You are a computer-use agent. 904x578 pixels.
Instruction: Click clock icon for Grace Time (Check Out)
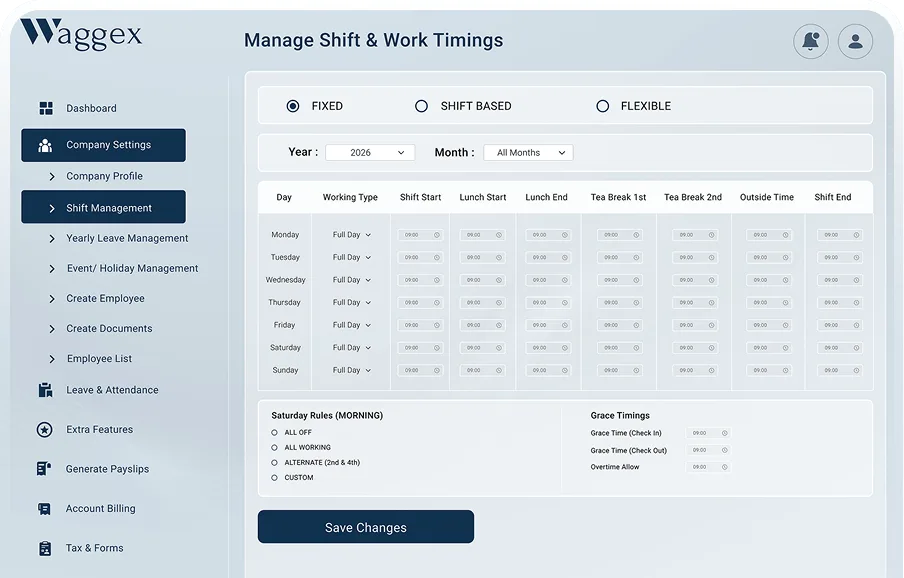click(x=725, y=450)
